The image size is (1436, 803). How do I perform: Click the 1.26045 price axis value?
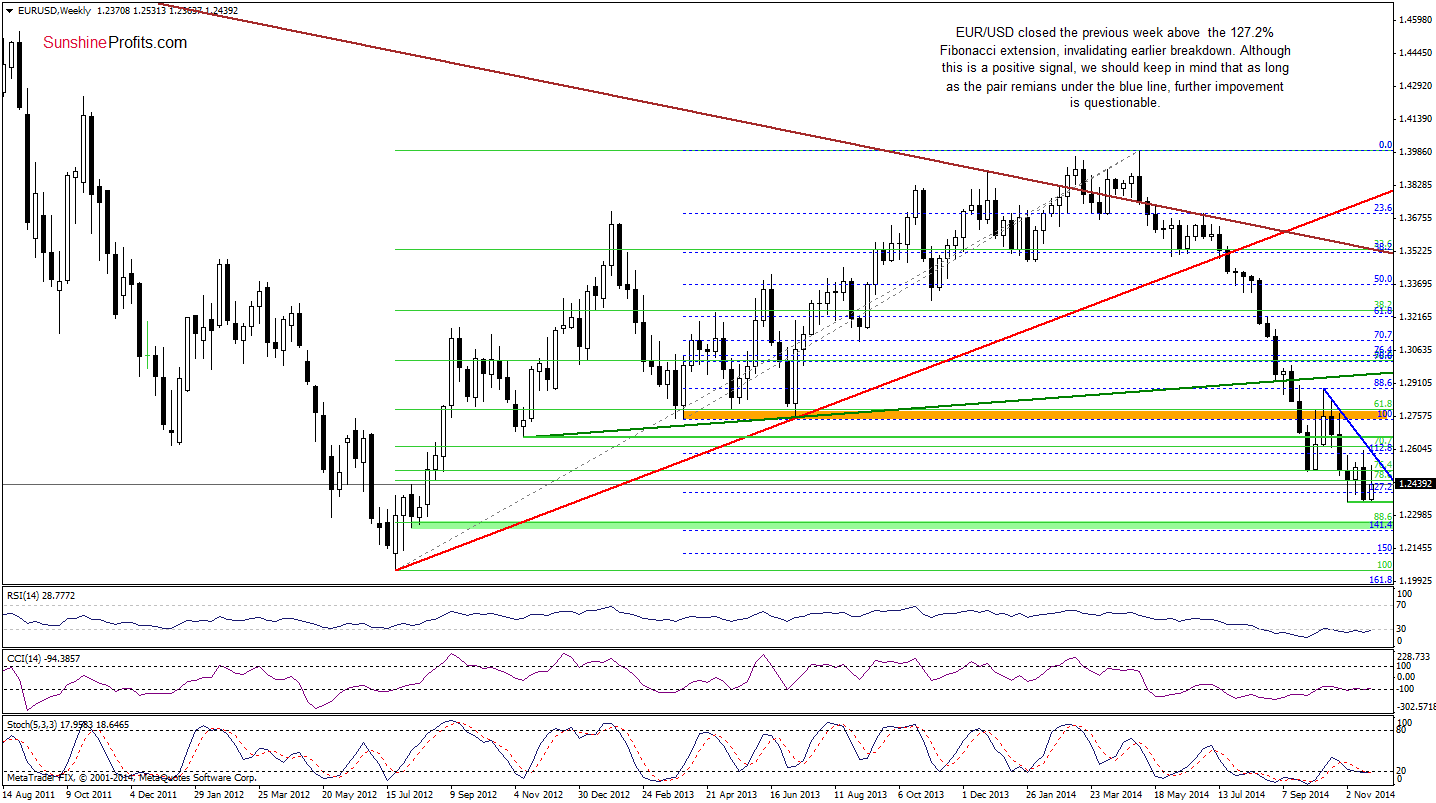(1414, 449)
